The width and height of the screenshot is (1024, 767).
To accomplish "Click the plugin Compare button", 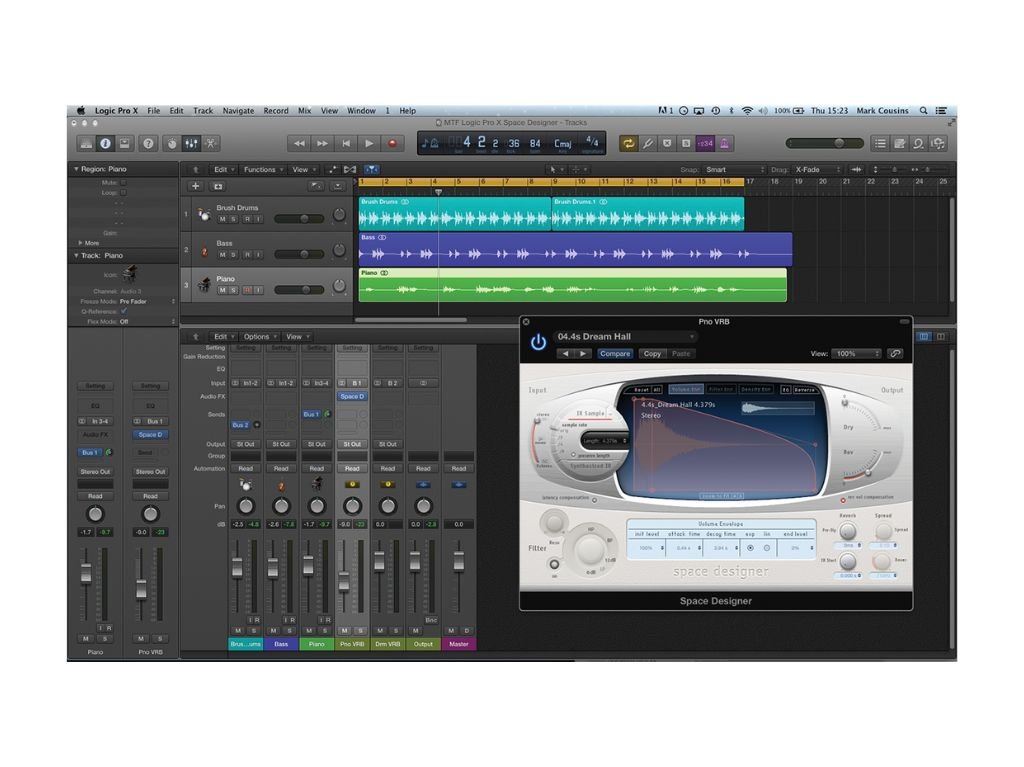I will point(615,353).
